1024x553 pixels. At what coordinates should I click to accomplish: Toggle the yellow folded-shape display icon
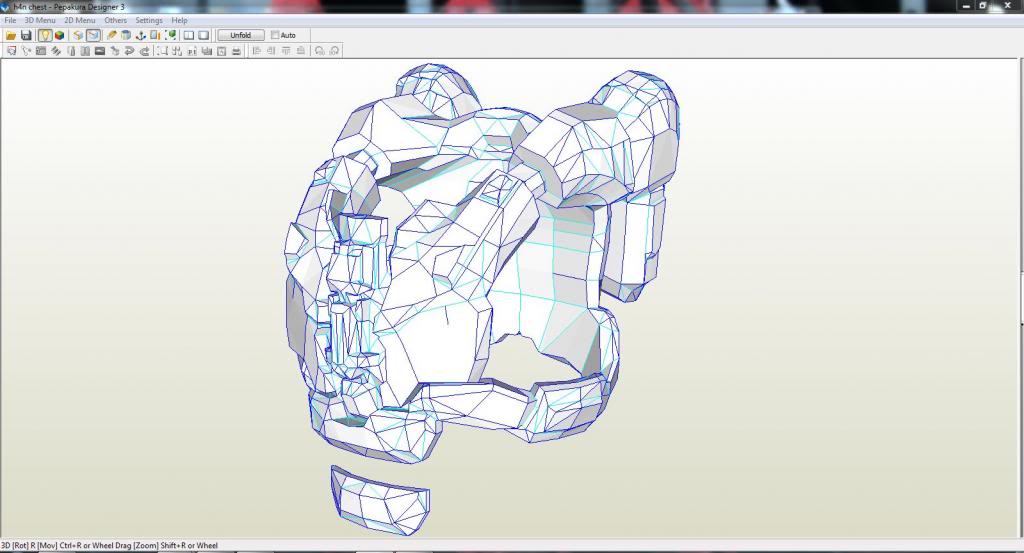pos(78,35)
